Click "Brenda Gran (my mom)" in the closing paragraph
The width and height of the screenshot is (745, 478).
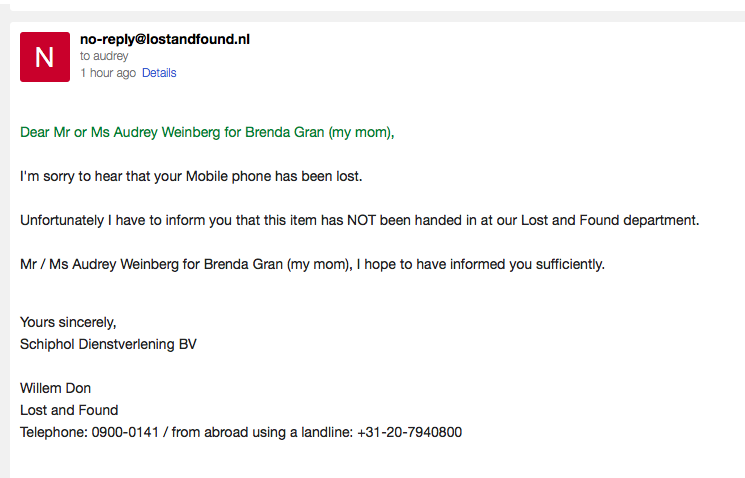pyautogui.click(x=277, y=264)
